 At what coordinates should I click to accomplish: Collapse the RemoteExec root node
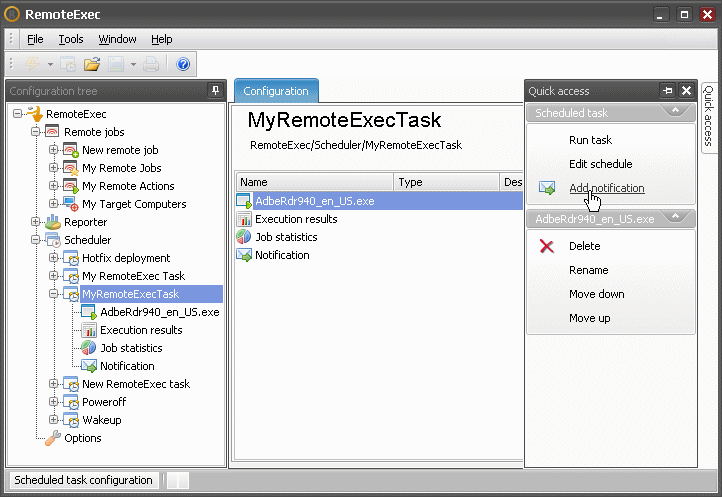pos(17,113)
